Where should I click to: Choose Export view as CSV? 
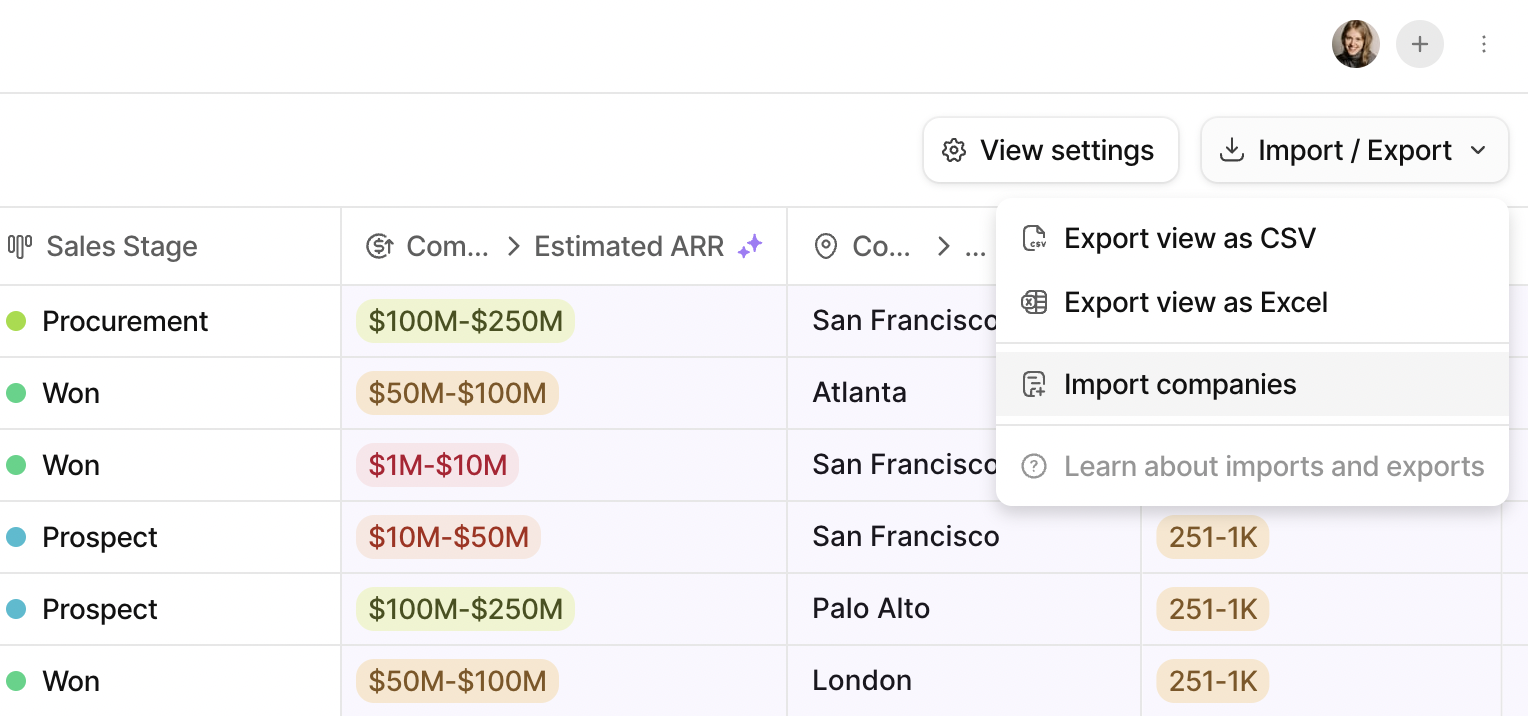click(x=1252, y=239)
